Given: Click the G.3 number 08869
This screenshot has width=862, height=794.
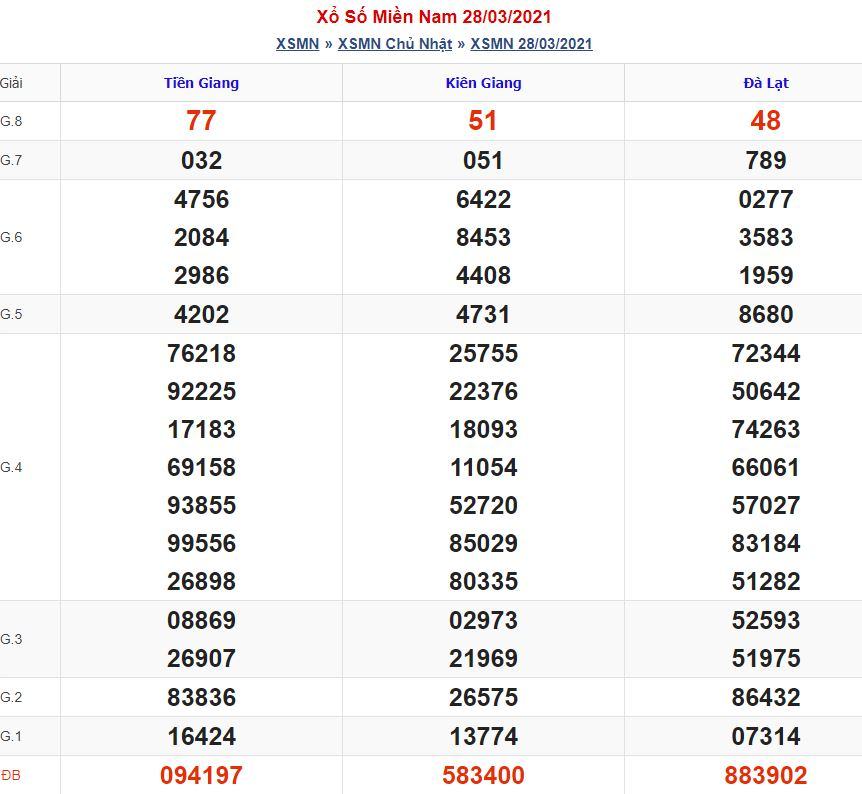Looking at the screenshot, I should pyautogui.click(x=201, y=620).
